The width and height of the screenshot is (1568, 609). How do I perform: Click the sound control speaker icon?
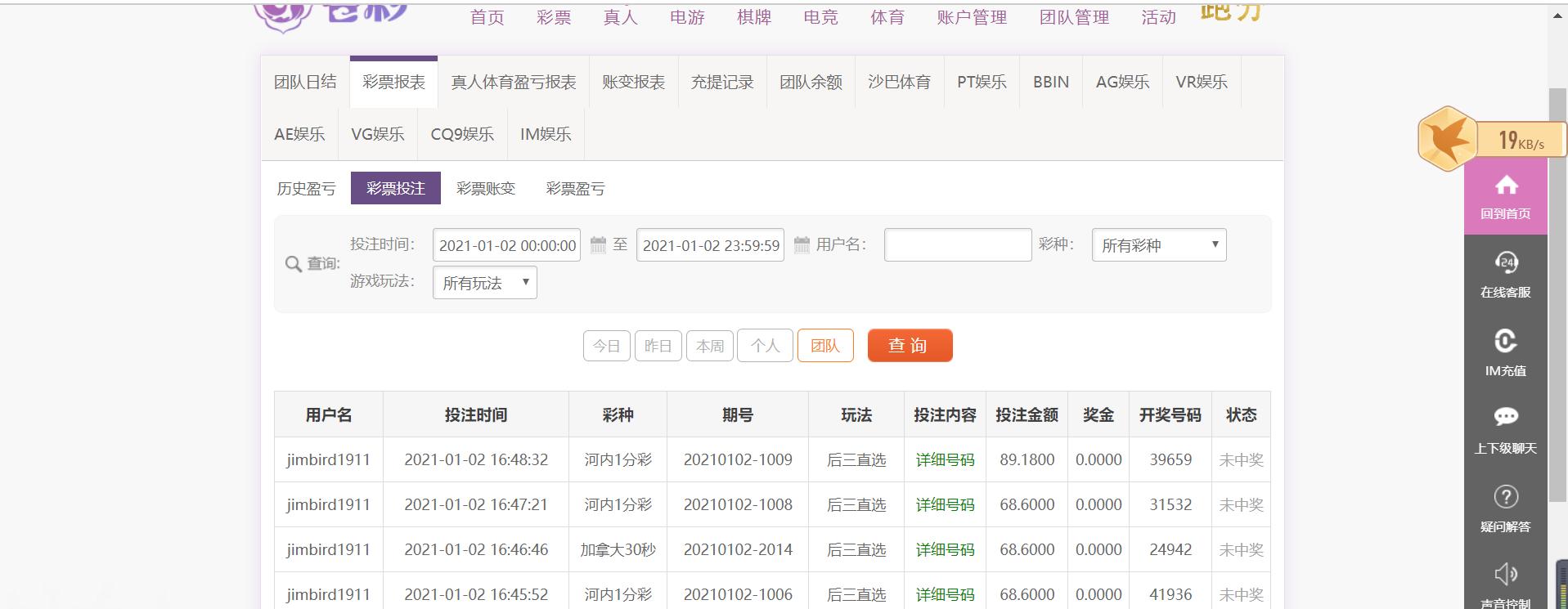point(1506,574)
